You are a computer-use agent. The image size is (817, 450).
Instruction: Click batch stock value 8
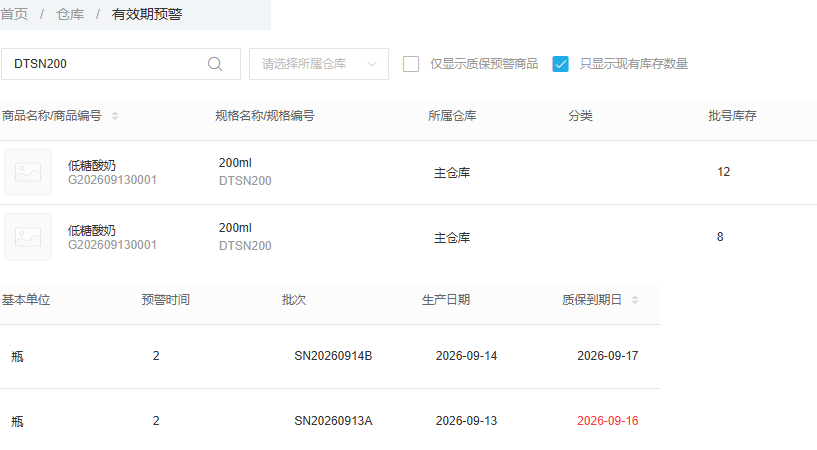tap(720, 237)
